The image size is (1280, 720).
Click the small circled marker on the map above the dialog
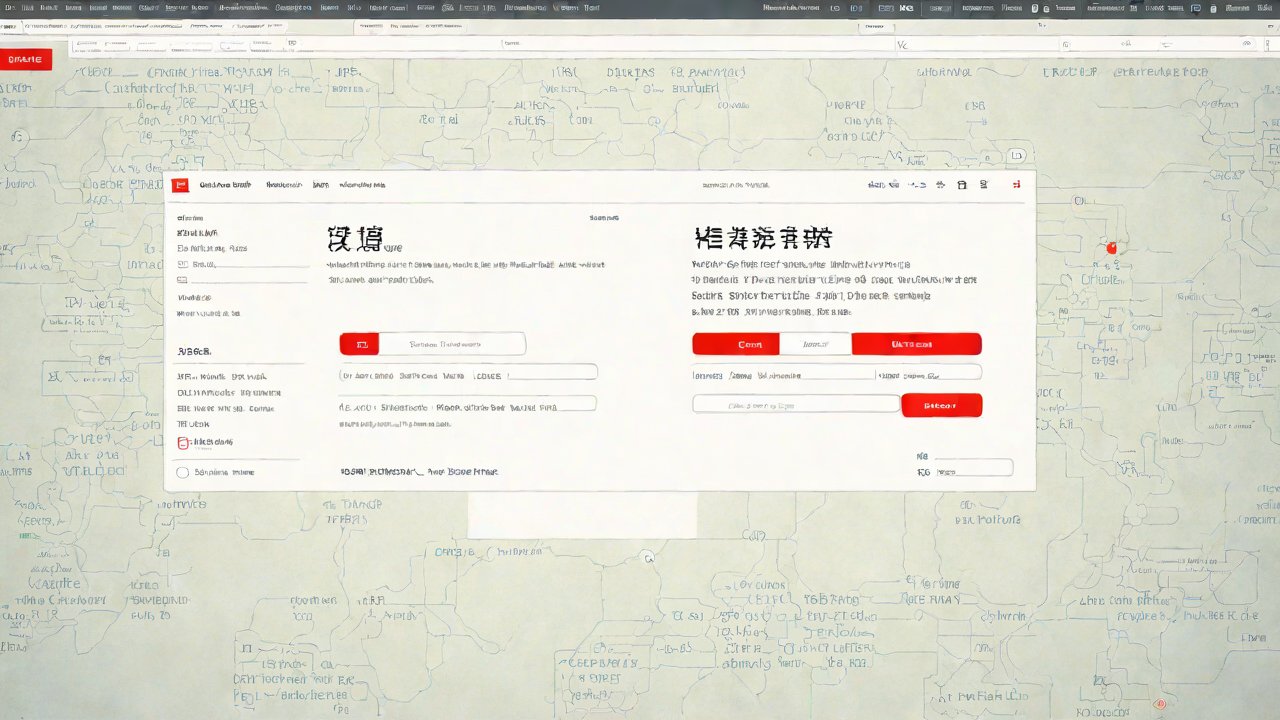pyautogui.click(x=1017, y=156)
